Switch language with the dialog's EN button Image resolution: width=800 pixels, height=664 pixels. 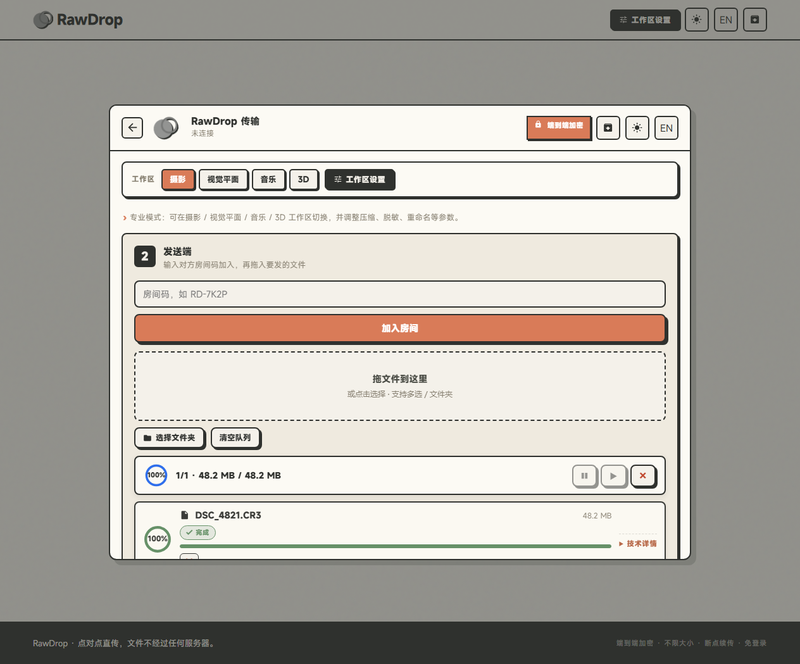(666, 128)
